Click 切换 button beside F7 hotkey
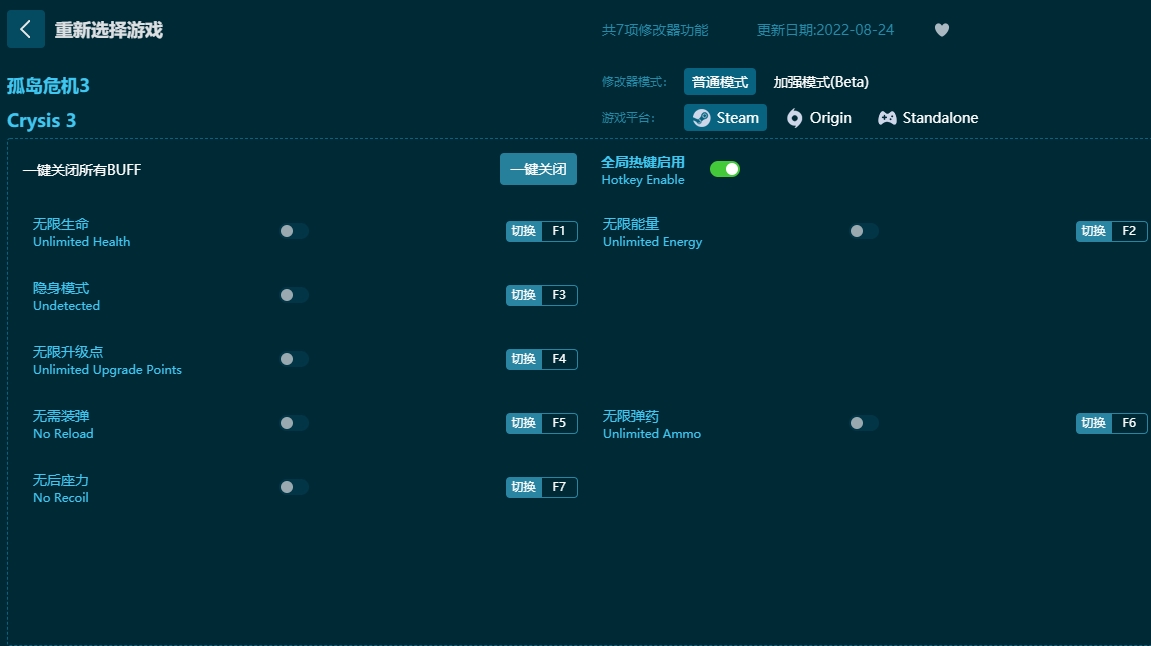Screen dimensions: 1151x646 click(523, 487)
